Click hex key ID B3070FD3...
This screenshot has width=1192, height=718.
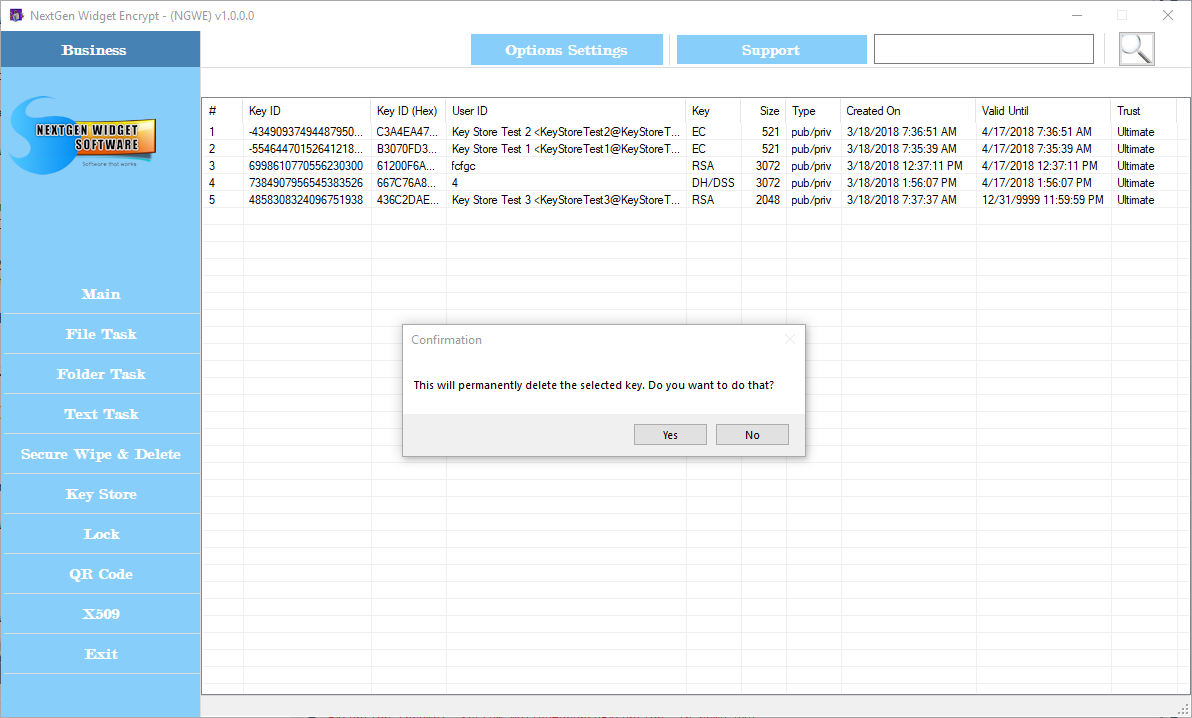(407, 149)
